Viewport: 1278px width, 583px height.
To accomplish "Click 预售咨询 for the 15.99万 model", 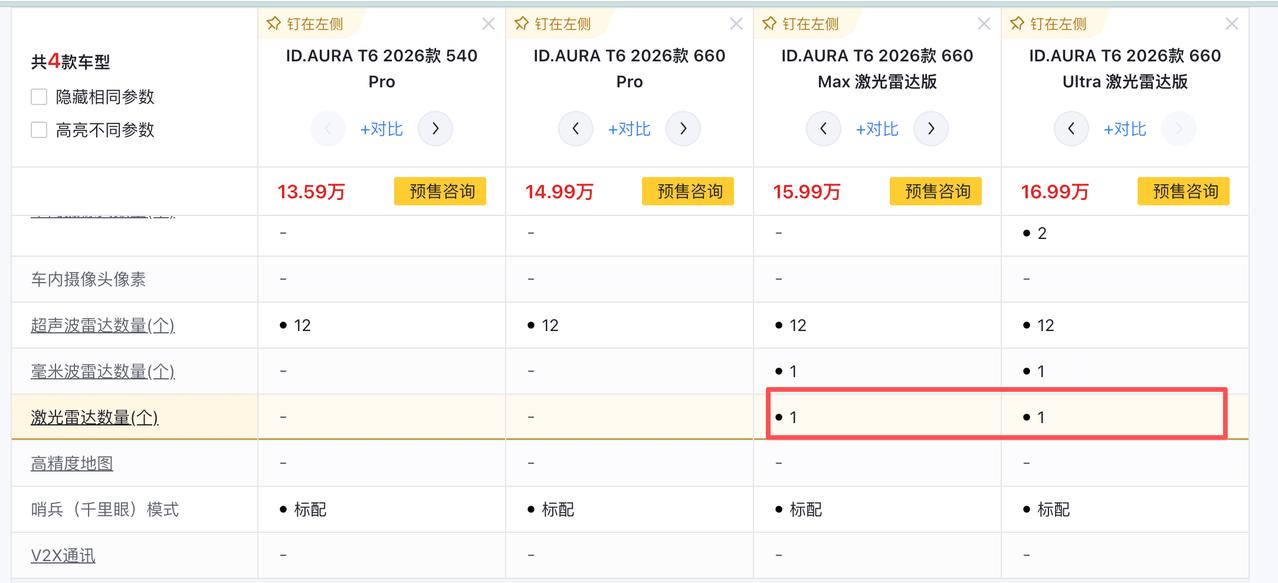I will tap(936, 191).
